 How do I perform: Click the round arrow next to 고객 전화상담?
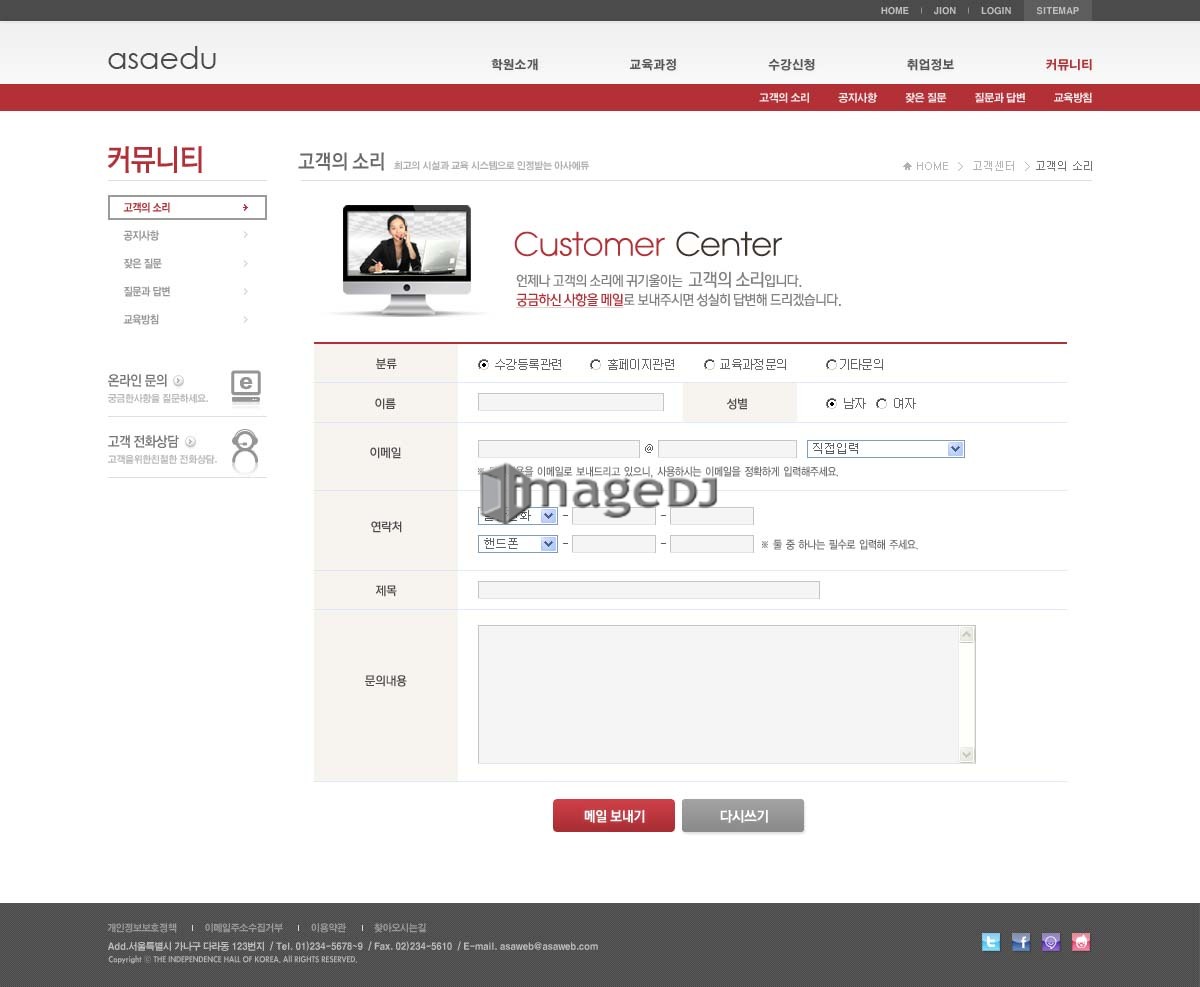tap(190, 441)
